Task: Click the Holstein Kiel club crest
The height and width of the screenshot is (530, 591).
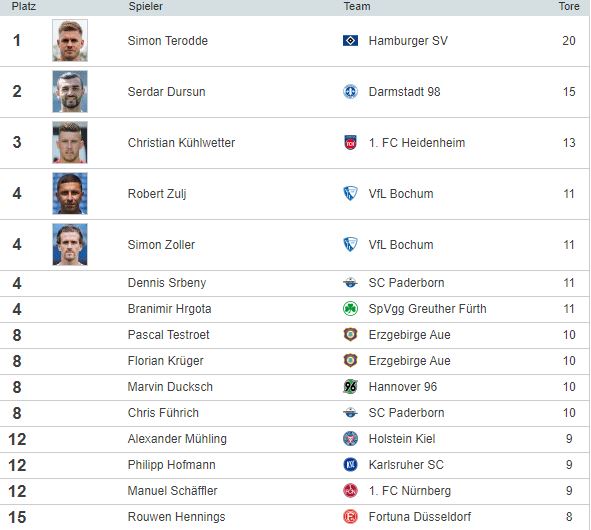Action: (350, 439)
